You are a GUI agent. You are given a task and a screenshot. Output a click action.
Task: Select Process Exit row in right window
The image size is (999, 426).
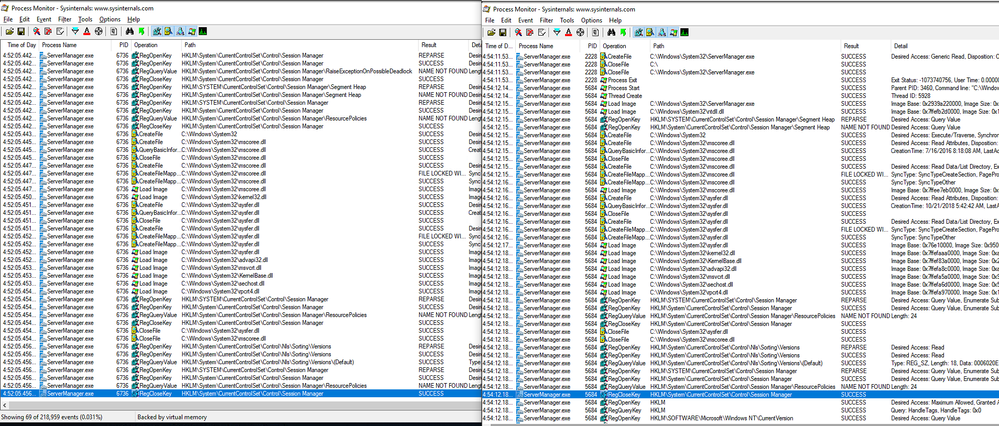pyautogui.click(x=740, y=80)
